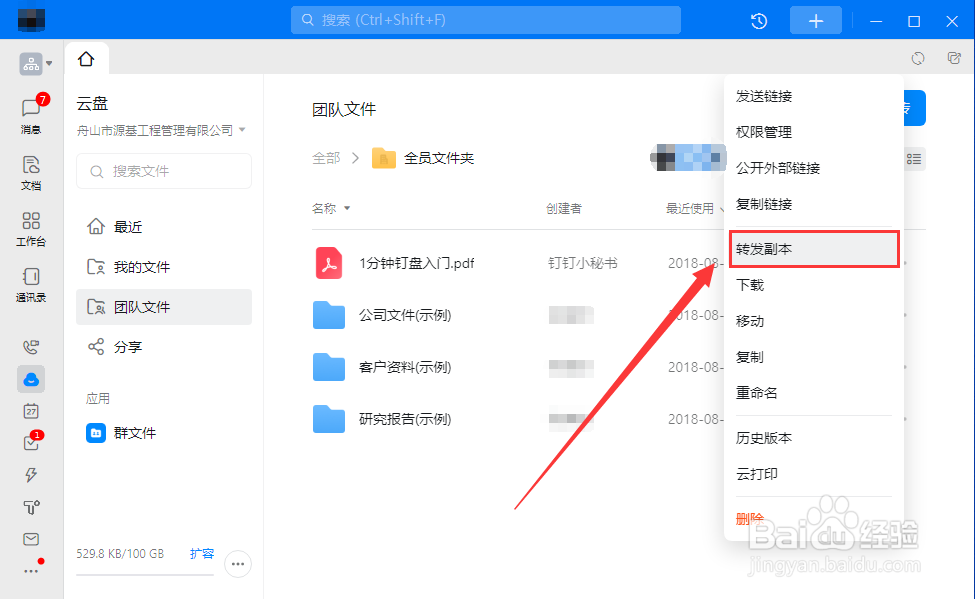Open the more apps ellipsis in sidebar
The image size is (975, 599).
coord(30,571)
